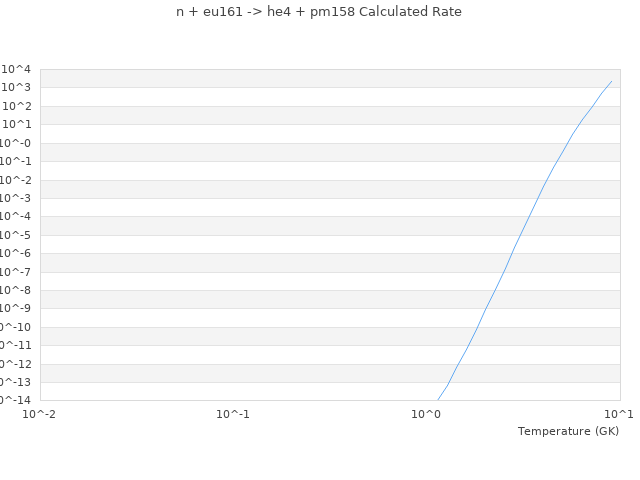The height and width of the screenshot is (480, 640).
Task: Click the 10^1 x-axis tick label
Action: point(619,414)
